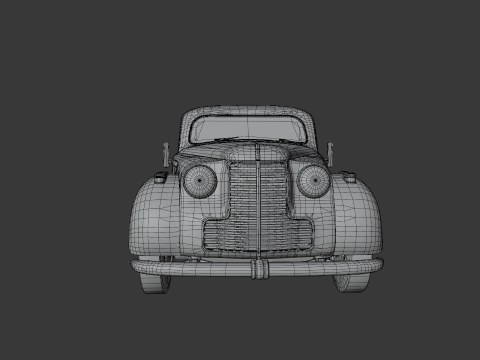Image resolution: width=480 pixels, height=360 pixels.
Task: Click the small lamp atop right fender
Action: coord(349,177)
